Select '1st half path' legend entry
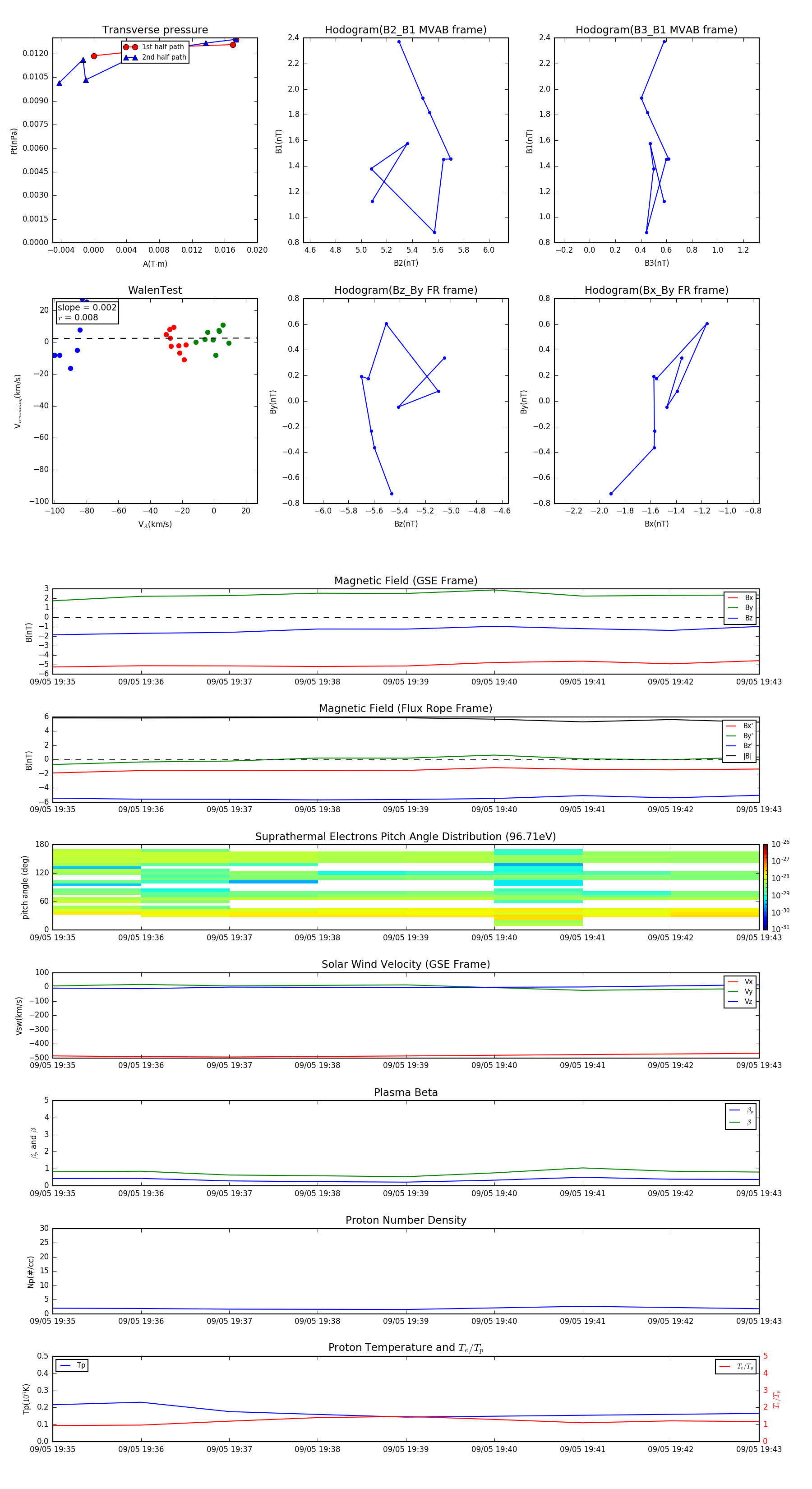This screenshot has width=812, height=1489. 154,47
